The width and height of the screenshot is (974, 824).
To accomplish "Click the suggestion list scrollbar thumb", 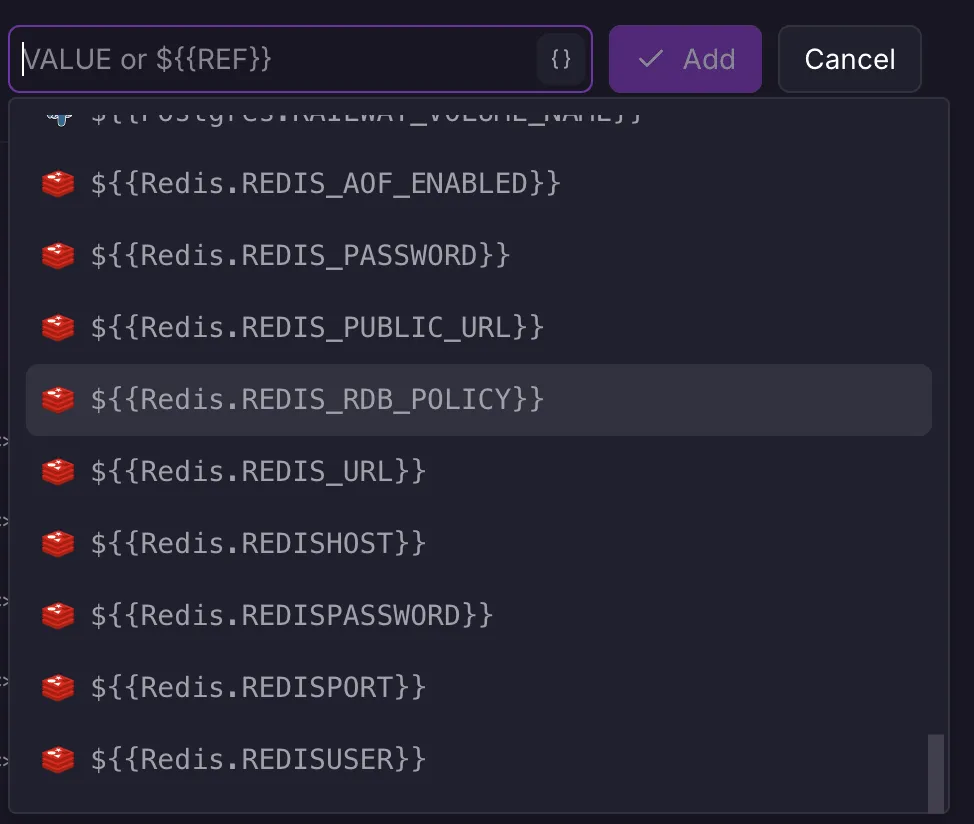I will (x=935, y=773).
